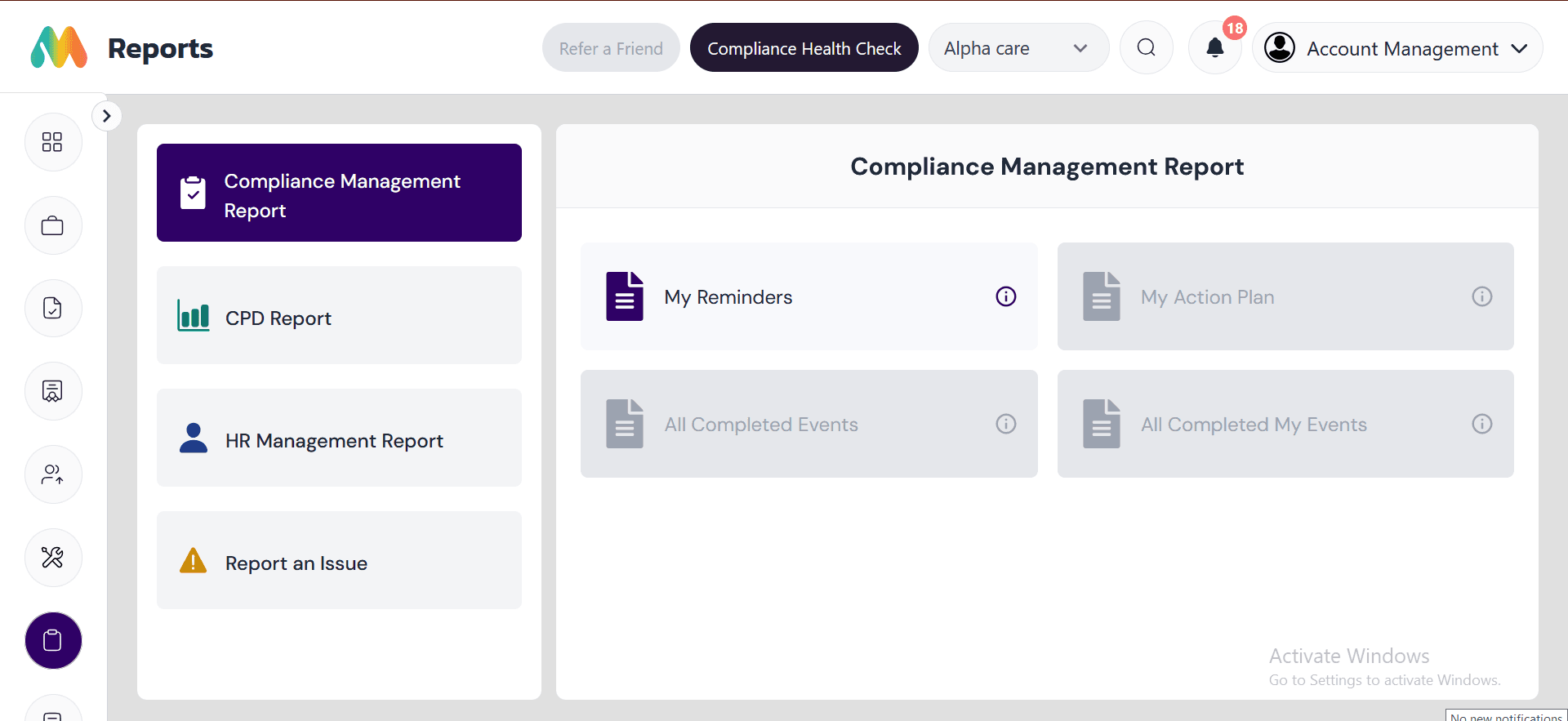Image resolution: width=1568 pixels, height=721 pixels.
Task: Expand the sidebar with chevron arrow
Action: (107, 116)
